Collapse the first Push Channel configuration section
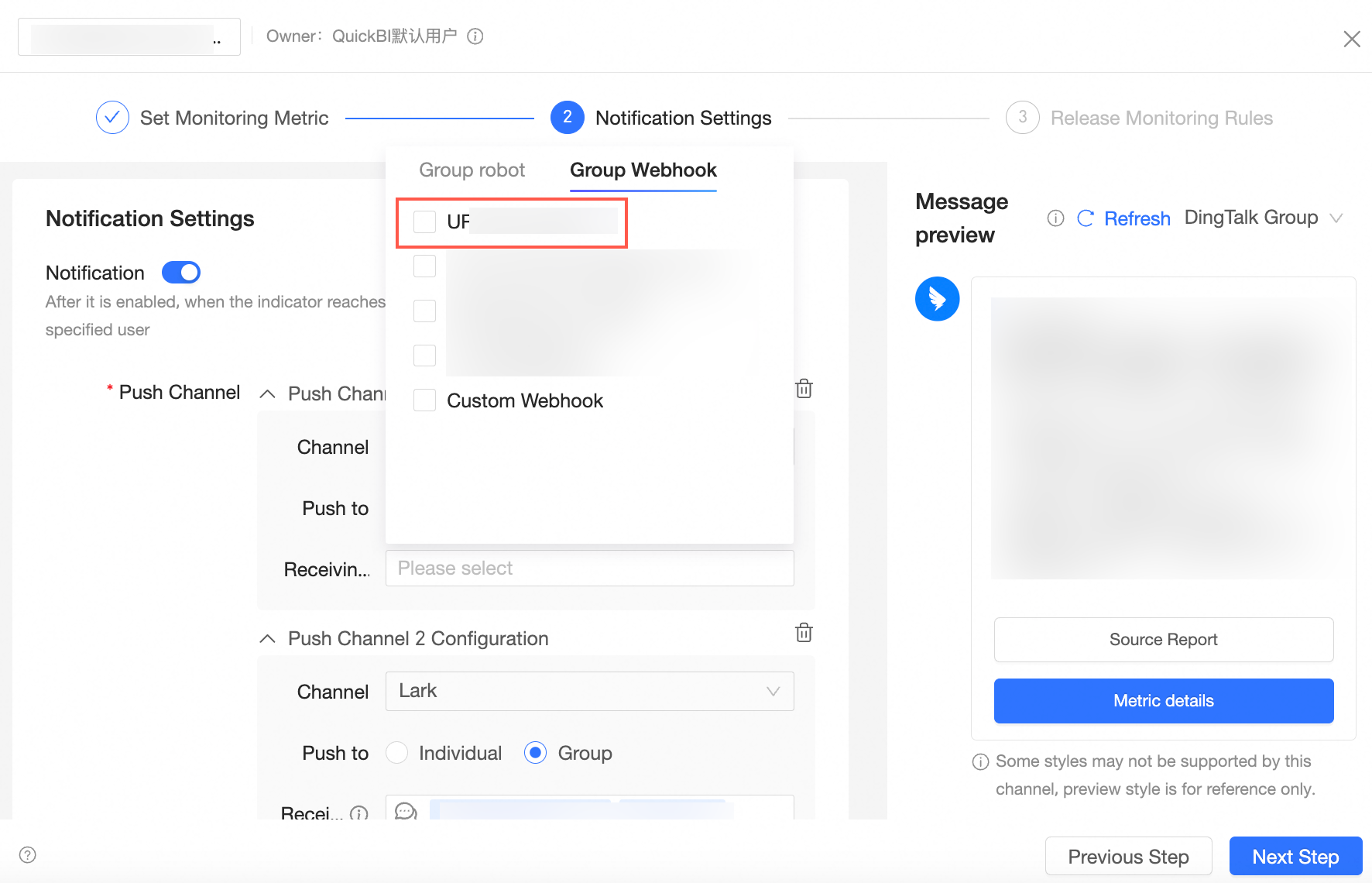 click(x=267, y=393)
